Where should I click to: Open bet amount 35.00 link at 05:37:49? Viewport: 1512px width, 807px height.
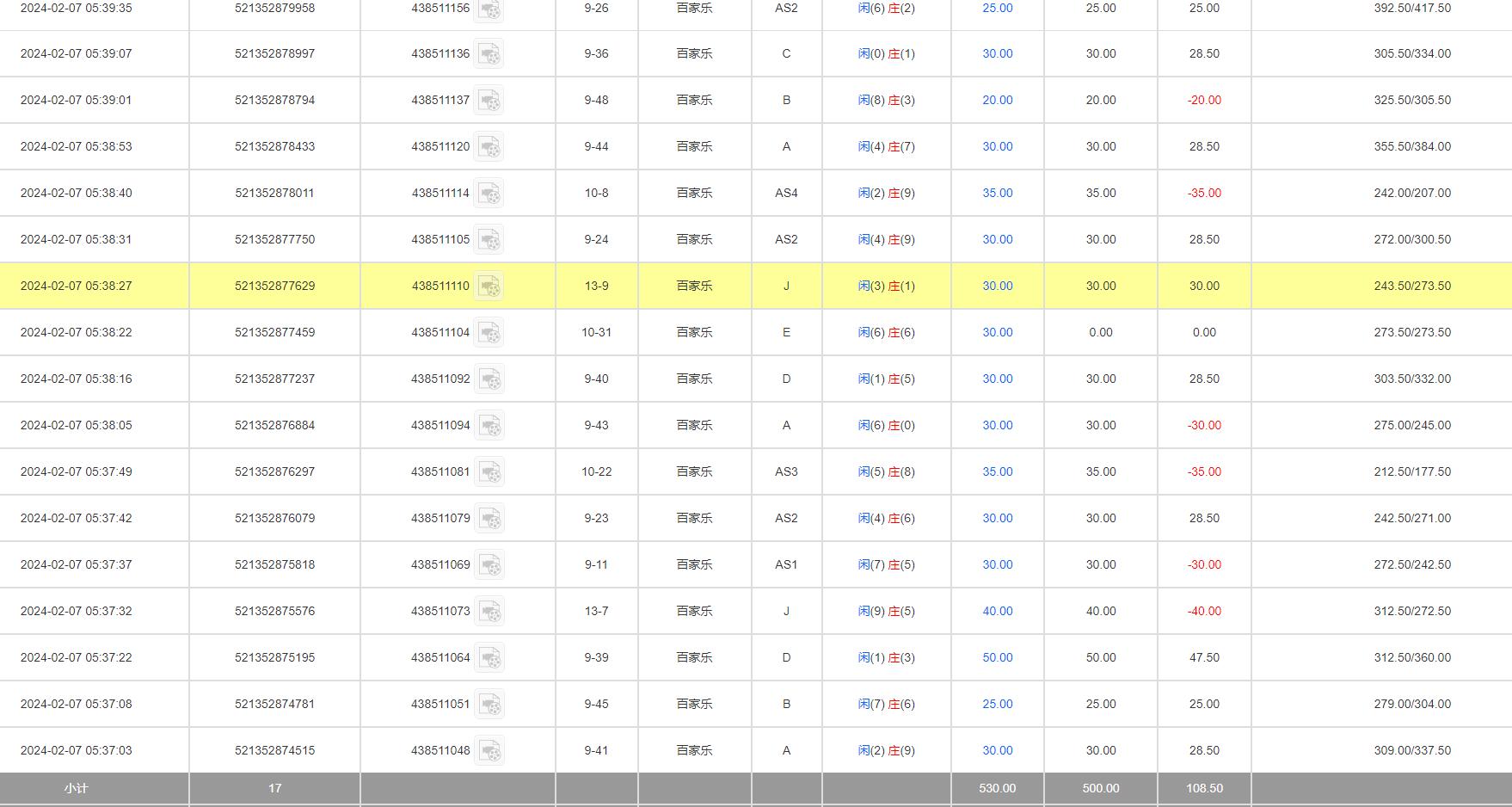pyautogui.click(x=998, y=471)
